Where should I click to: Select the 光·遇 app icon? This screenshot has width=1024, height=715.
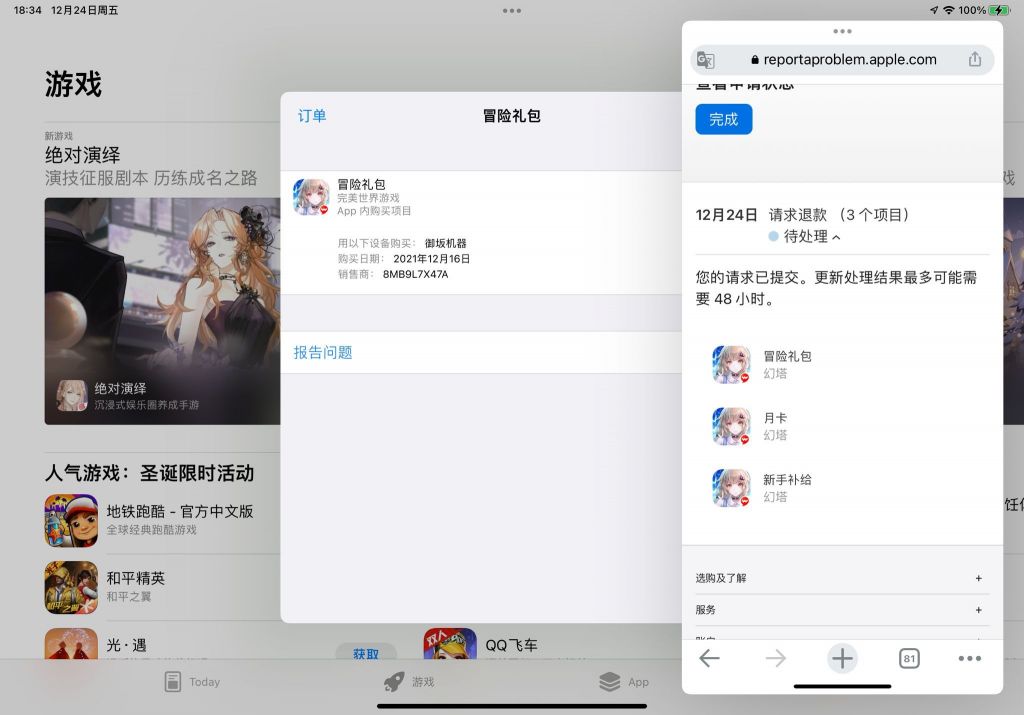(x=71, y=650)
